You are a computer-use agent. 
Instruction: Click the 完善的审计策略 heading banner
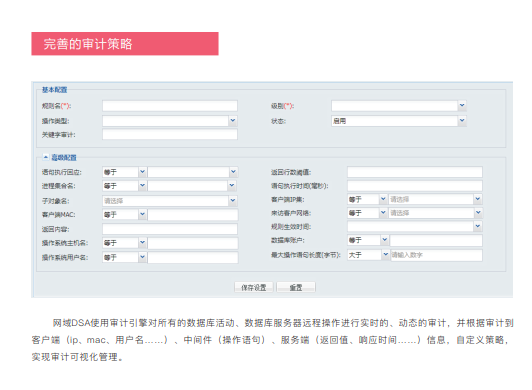point(125,44)
